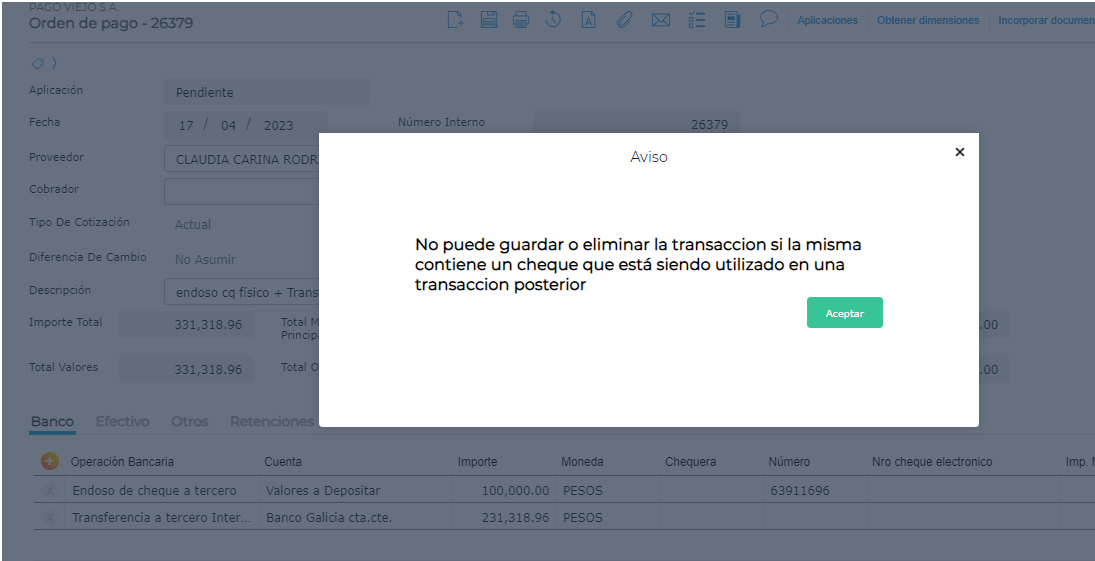Screen dimensions: 1095x561
Task: Switch to the Retenciones tab
Action: (x=272, y=421)
